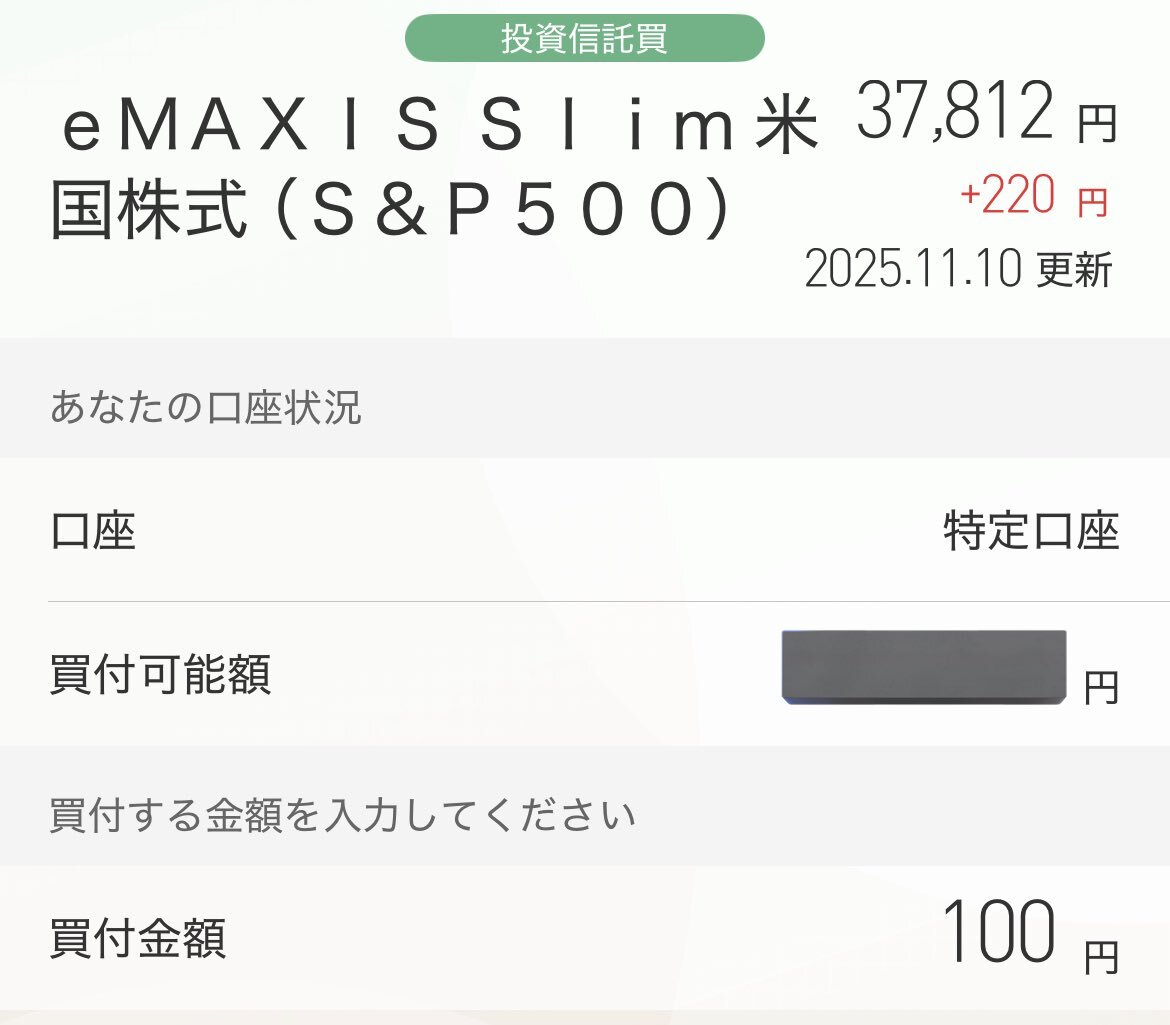Select the 特定口座 account type value
This screenshot has height=1025, width=1170.
pyautogui.click(x=1030, y=531)
